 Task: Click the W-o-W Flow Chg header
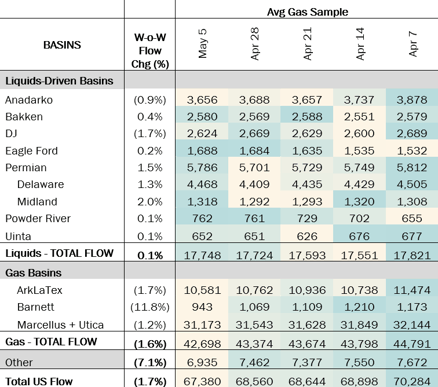(x=150, y=51)
